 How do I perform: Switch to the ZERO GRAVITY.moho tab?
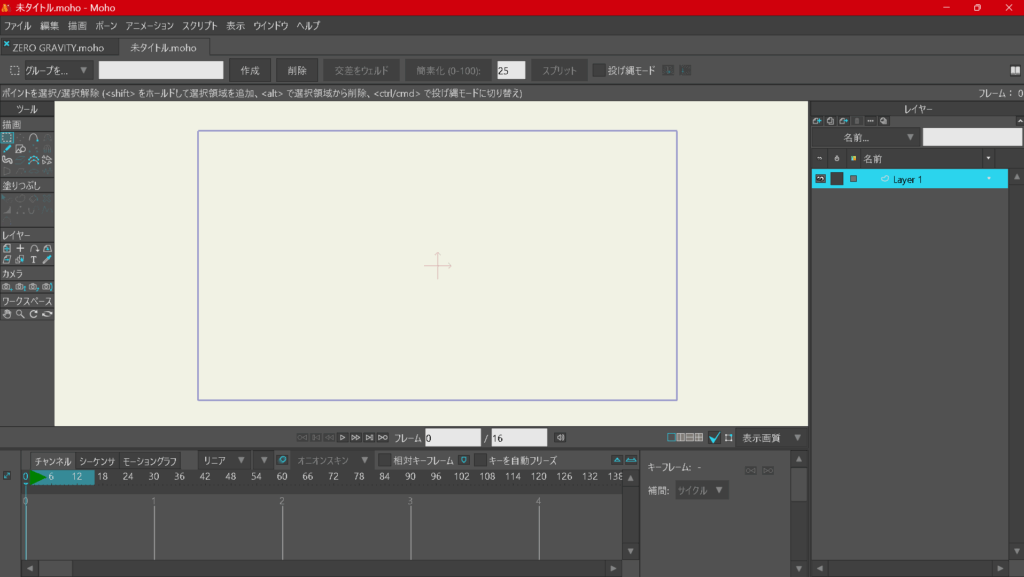(x=58, y=48)
